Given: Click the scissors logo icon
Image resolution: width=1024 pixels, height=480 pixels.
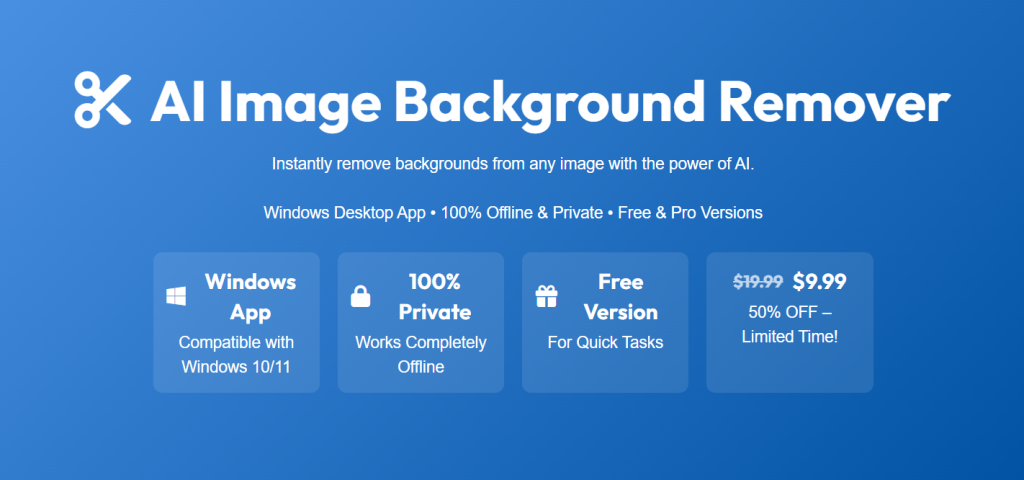Looking at the screenshot, I should pyautogui.click(x=103, y=100).
